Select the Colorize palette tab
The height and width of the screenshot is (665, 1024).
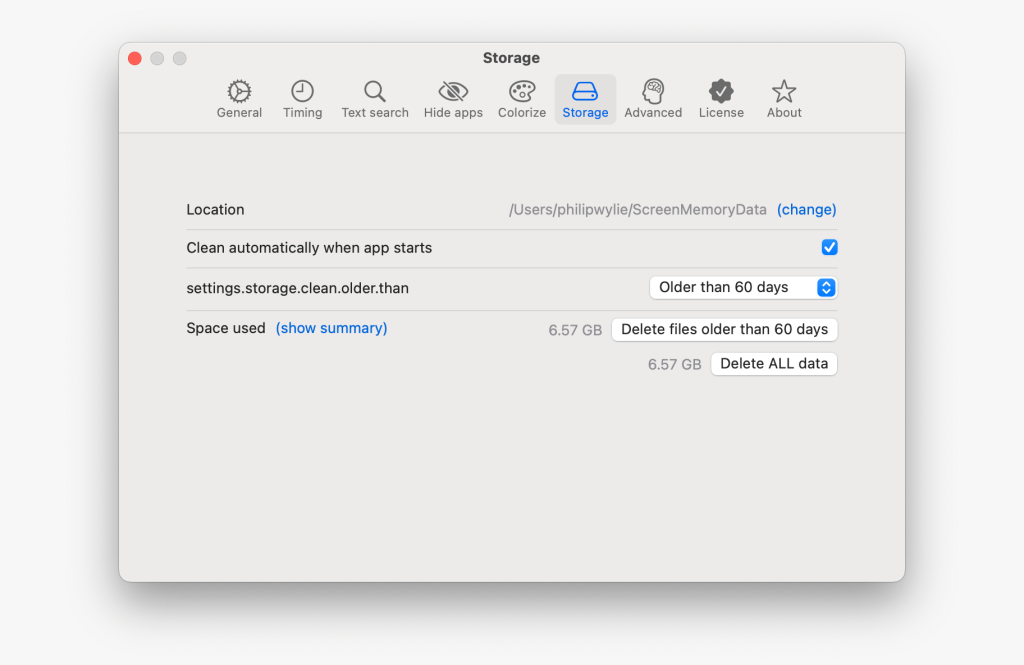(x=522, y=99)
